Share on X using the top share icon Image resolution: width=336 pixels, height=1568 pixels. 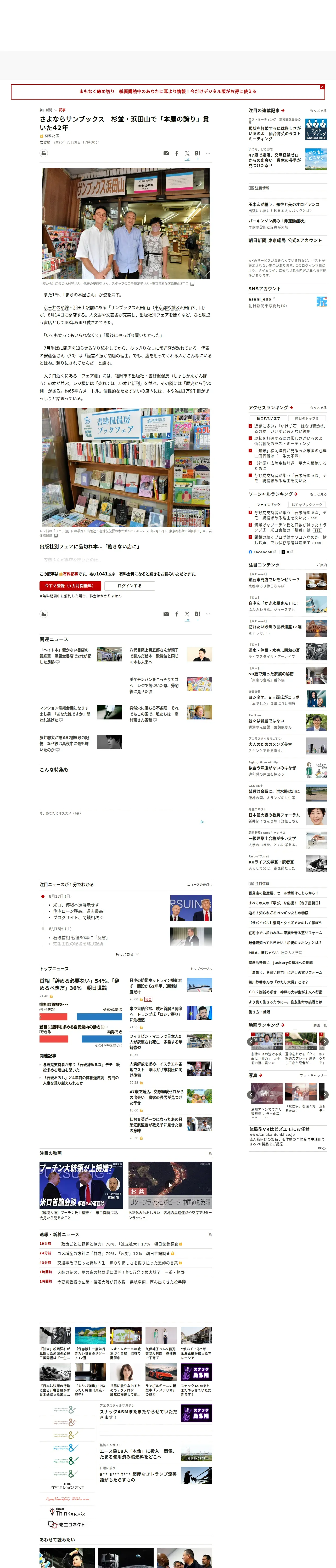(187, 153)
